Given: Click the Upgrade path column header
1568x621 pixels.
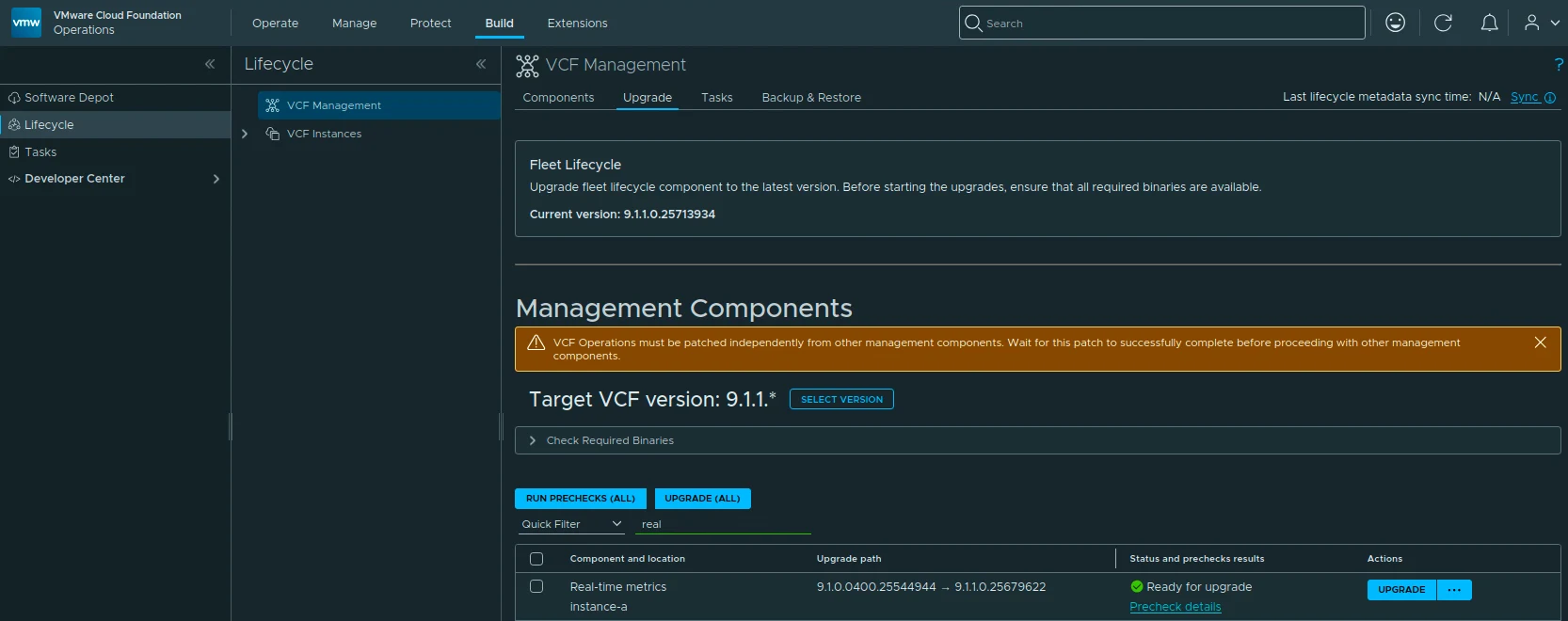Looking at the screenshot, I should (849, 559).
